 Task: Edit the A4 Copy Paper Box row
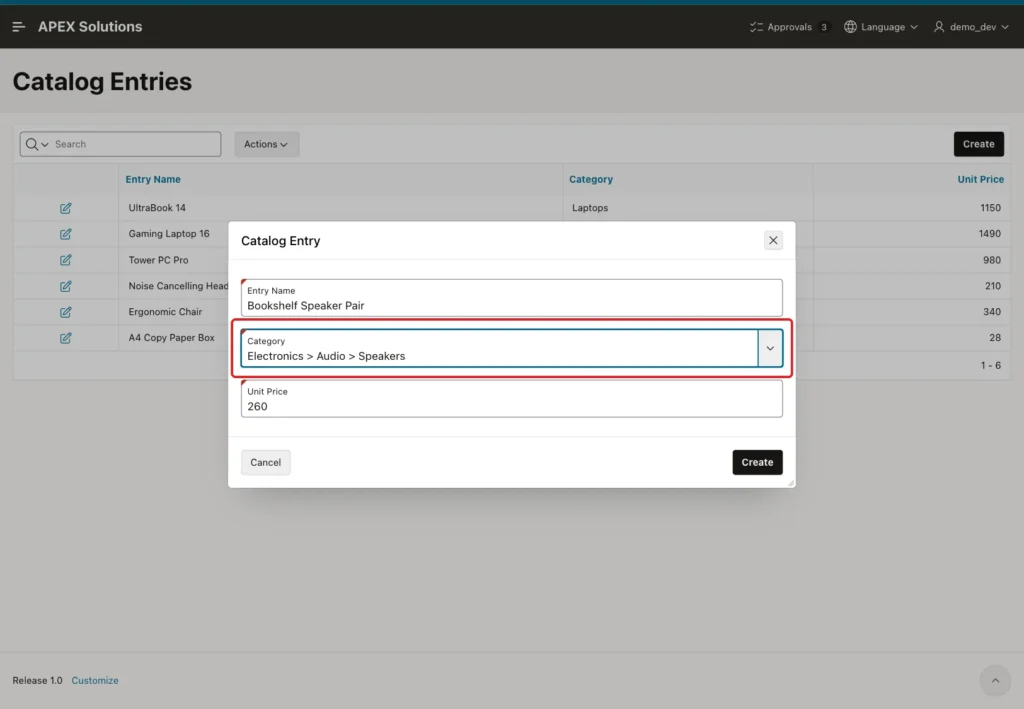click(x=65, y=338)
